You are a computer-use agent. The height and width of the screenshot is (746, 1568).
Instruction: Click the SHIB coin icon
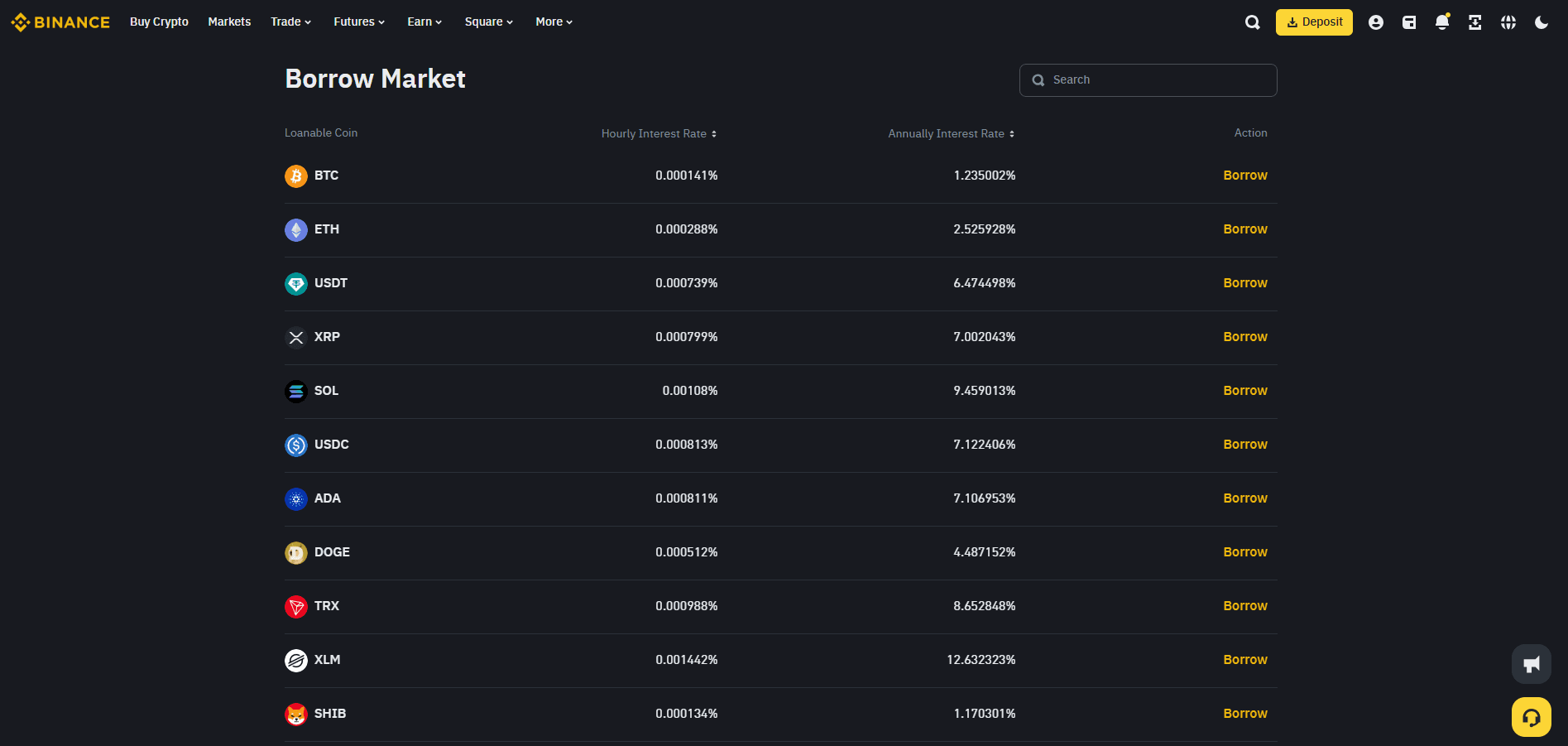coord(296,714)
